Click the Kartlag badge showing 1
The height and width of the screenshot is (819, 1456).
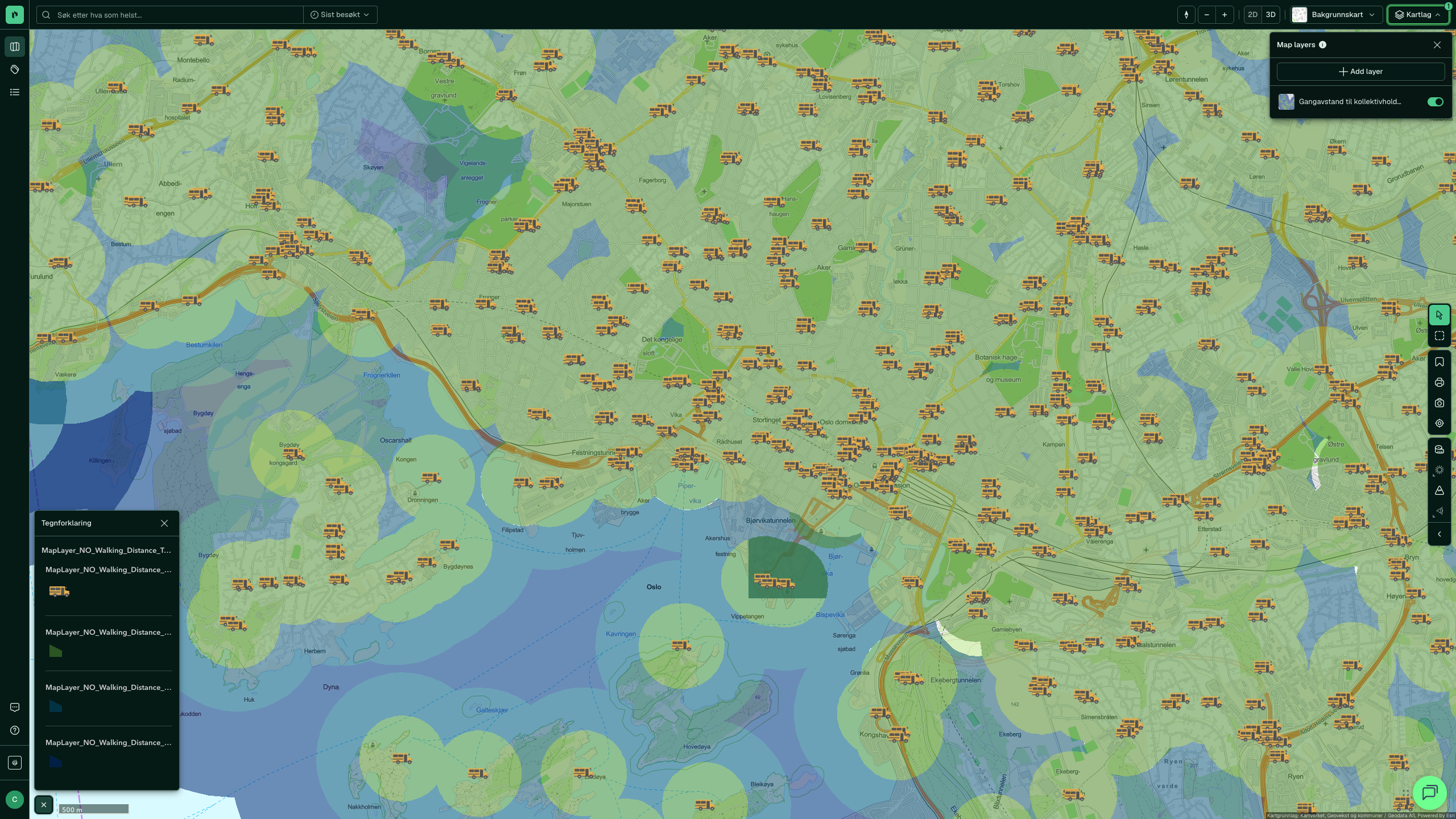point(1448,6)
